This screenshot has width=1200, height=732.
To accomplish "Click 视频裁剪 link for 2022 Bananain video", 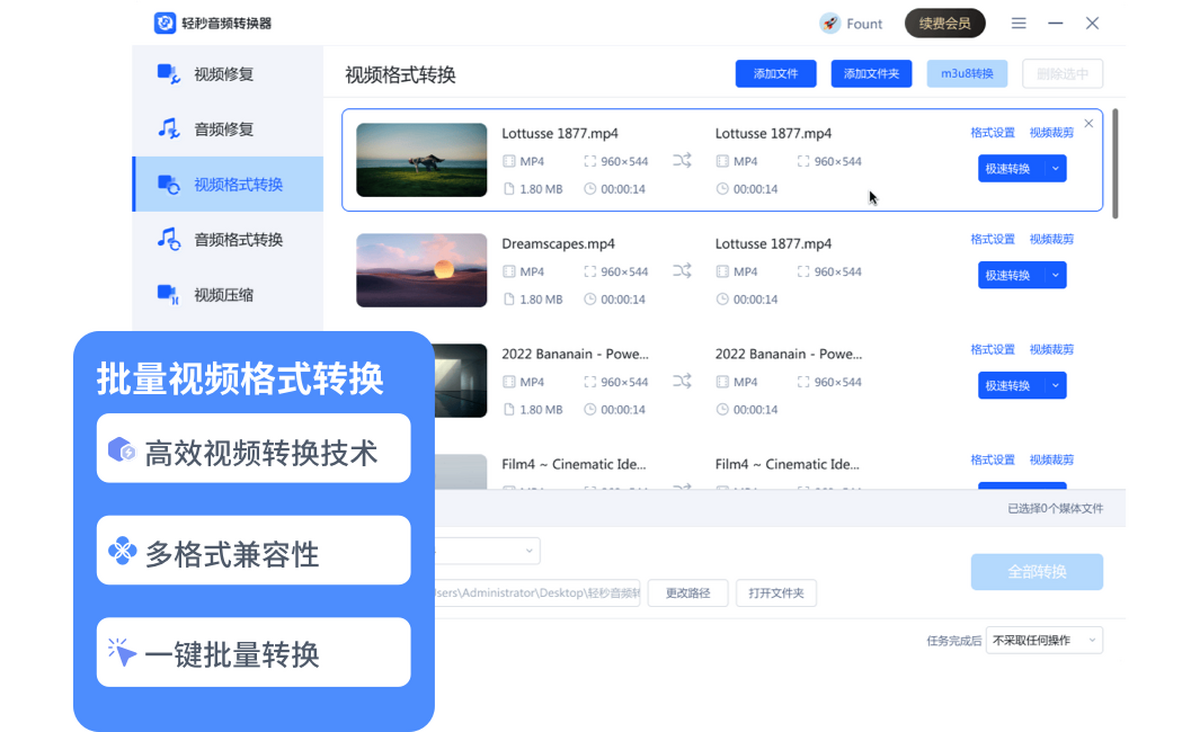I will (1051, 350).
